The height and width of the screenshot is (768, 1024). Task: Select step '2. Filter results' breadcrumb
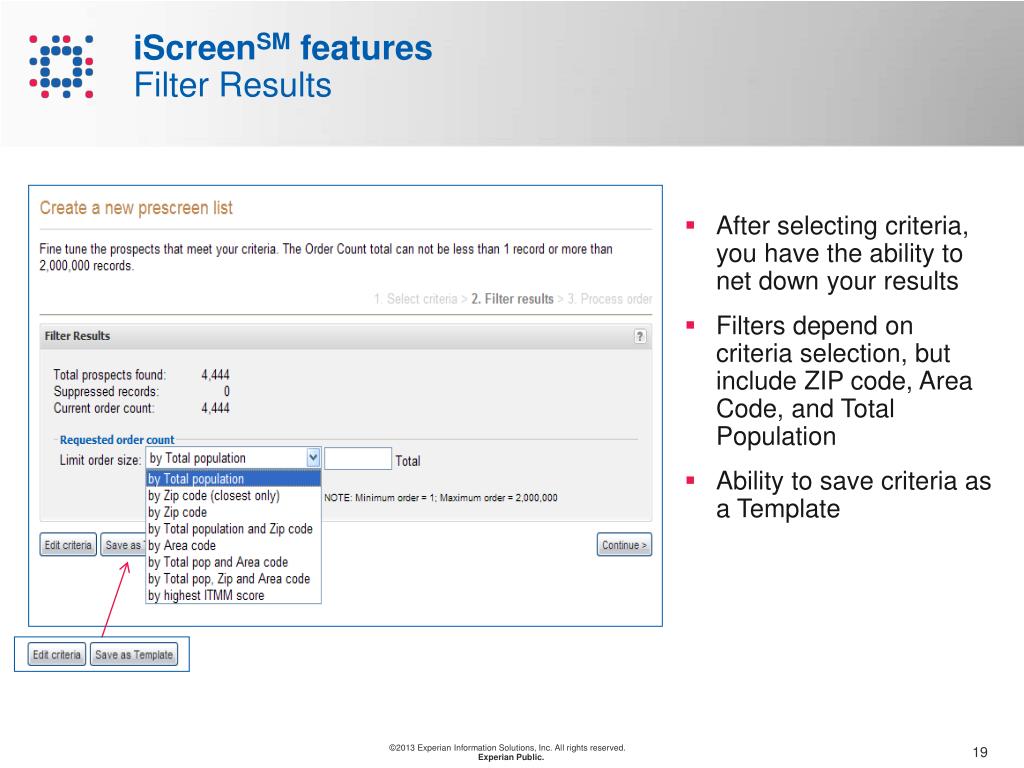(513, 299)
